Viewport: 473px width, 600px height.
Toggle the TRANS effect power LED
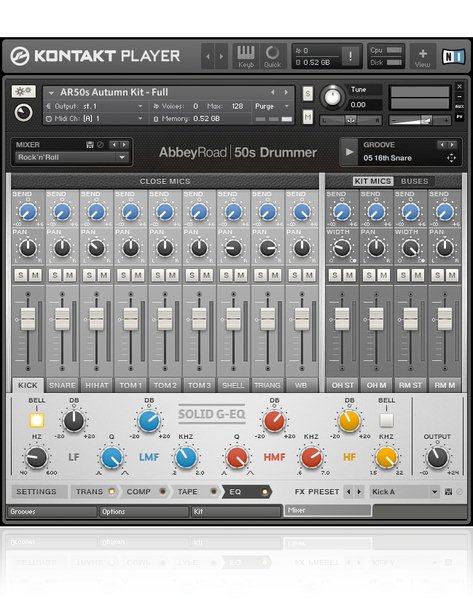(112, 491)
